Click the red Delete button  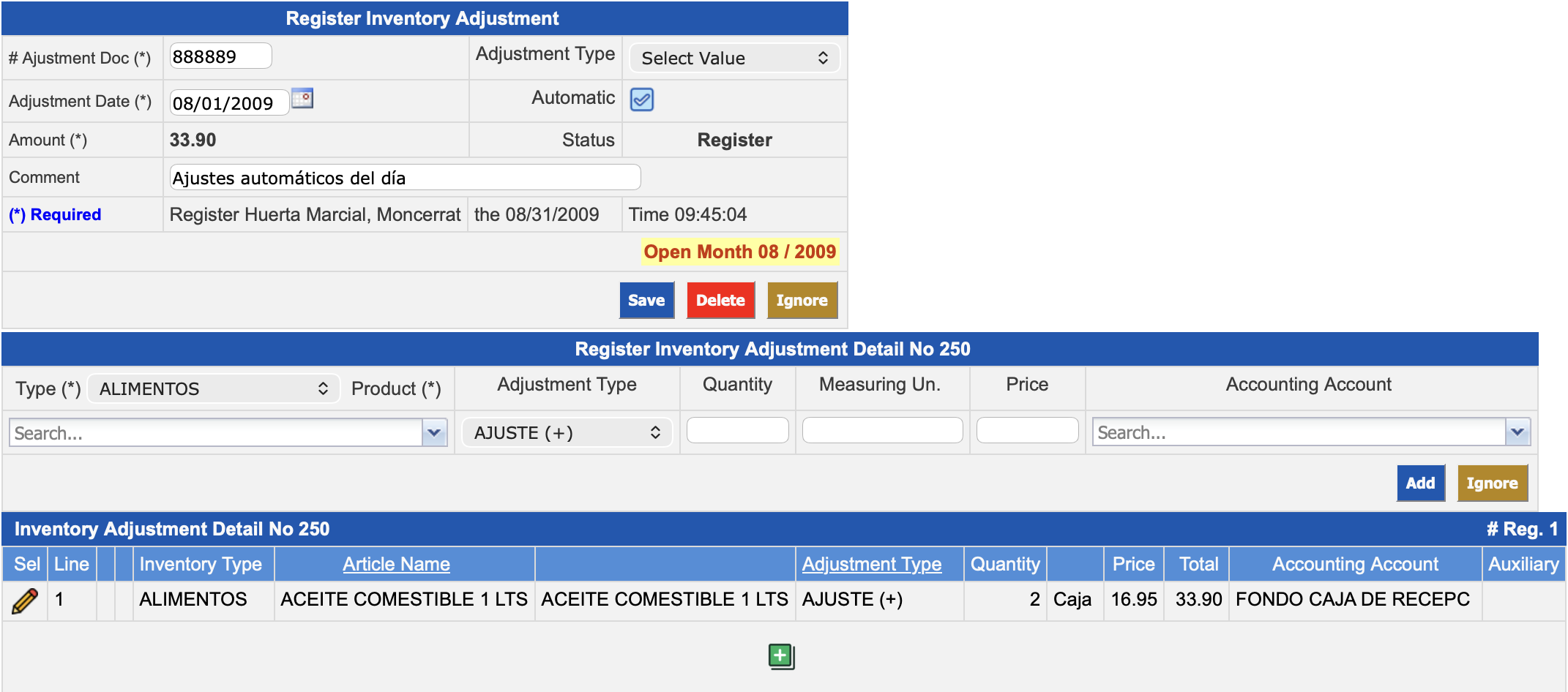[x=720, y=301]
